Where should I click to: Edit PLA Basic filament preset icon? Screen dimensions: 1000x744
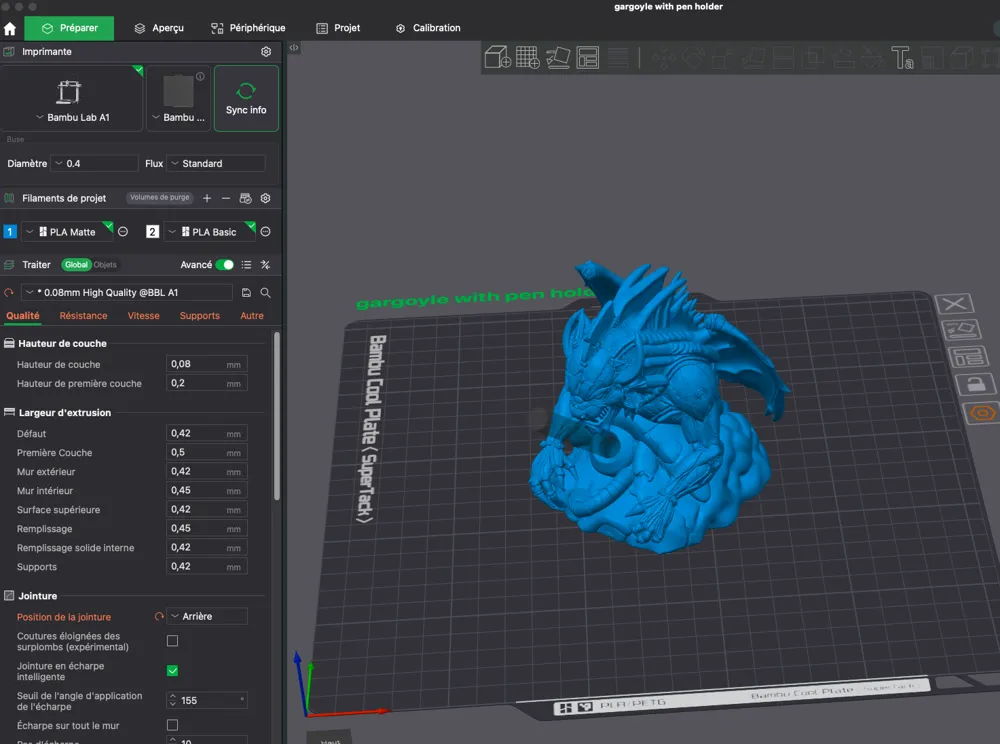point(265,232)
